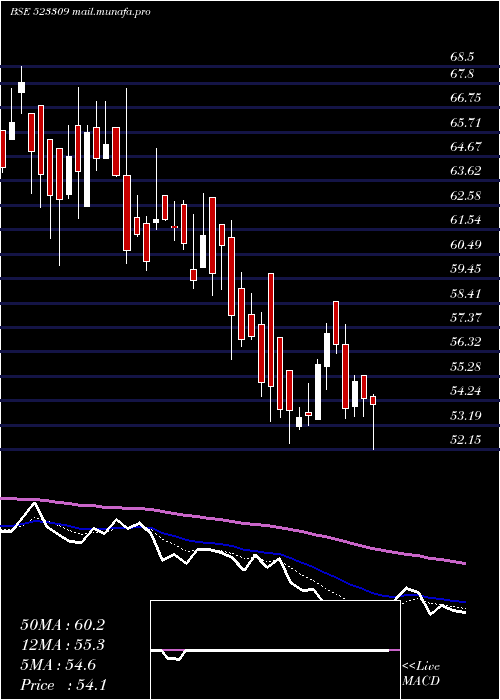Select the 55.28 price axis label
The width and height of the screenshot is (500, 700).
tap(466, 367)
